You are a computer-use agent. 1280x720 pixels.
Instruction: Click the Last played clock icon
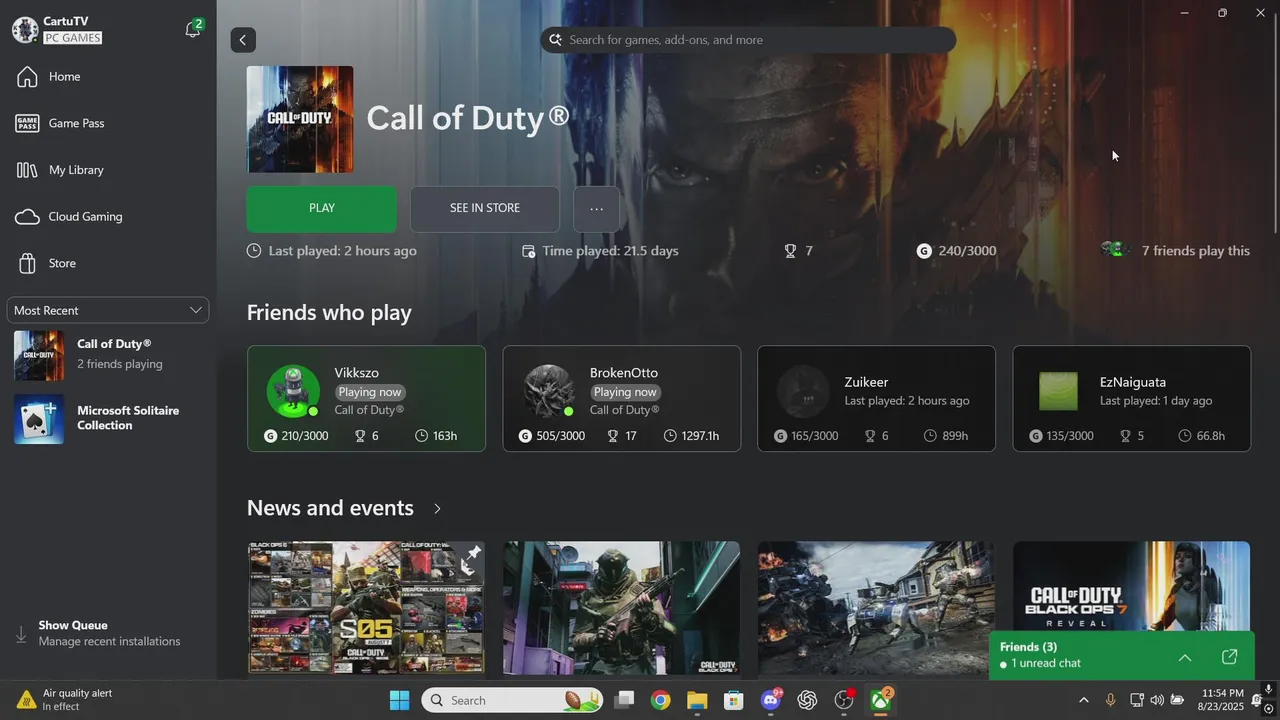[x=254, y=251]
